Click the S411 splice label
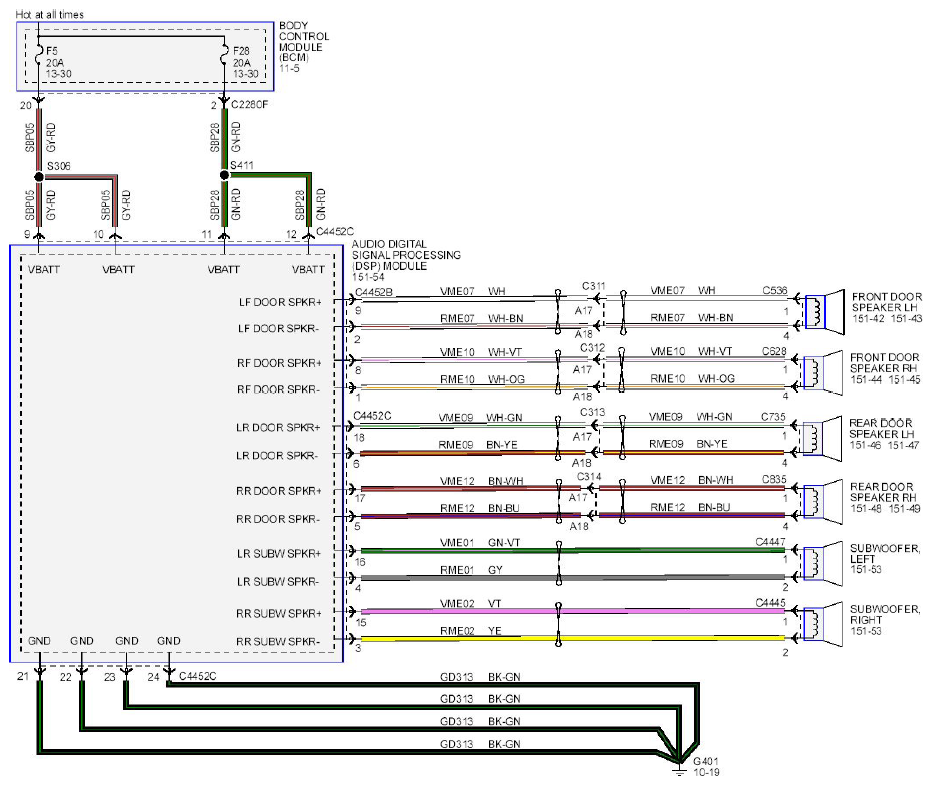This screenshot has width=932, height=785. (x=242, y=165)
